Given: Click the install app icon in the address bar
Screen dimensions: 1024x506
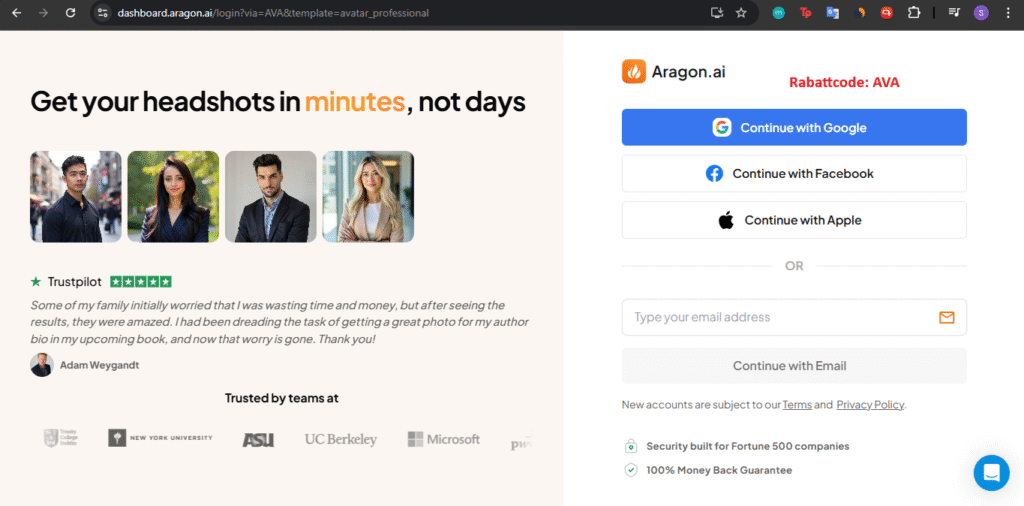Looking at the screenshot, I should pyautogui.click(x=717, y=12).
